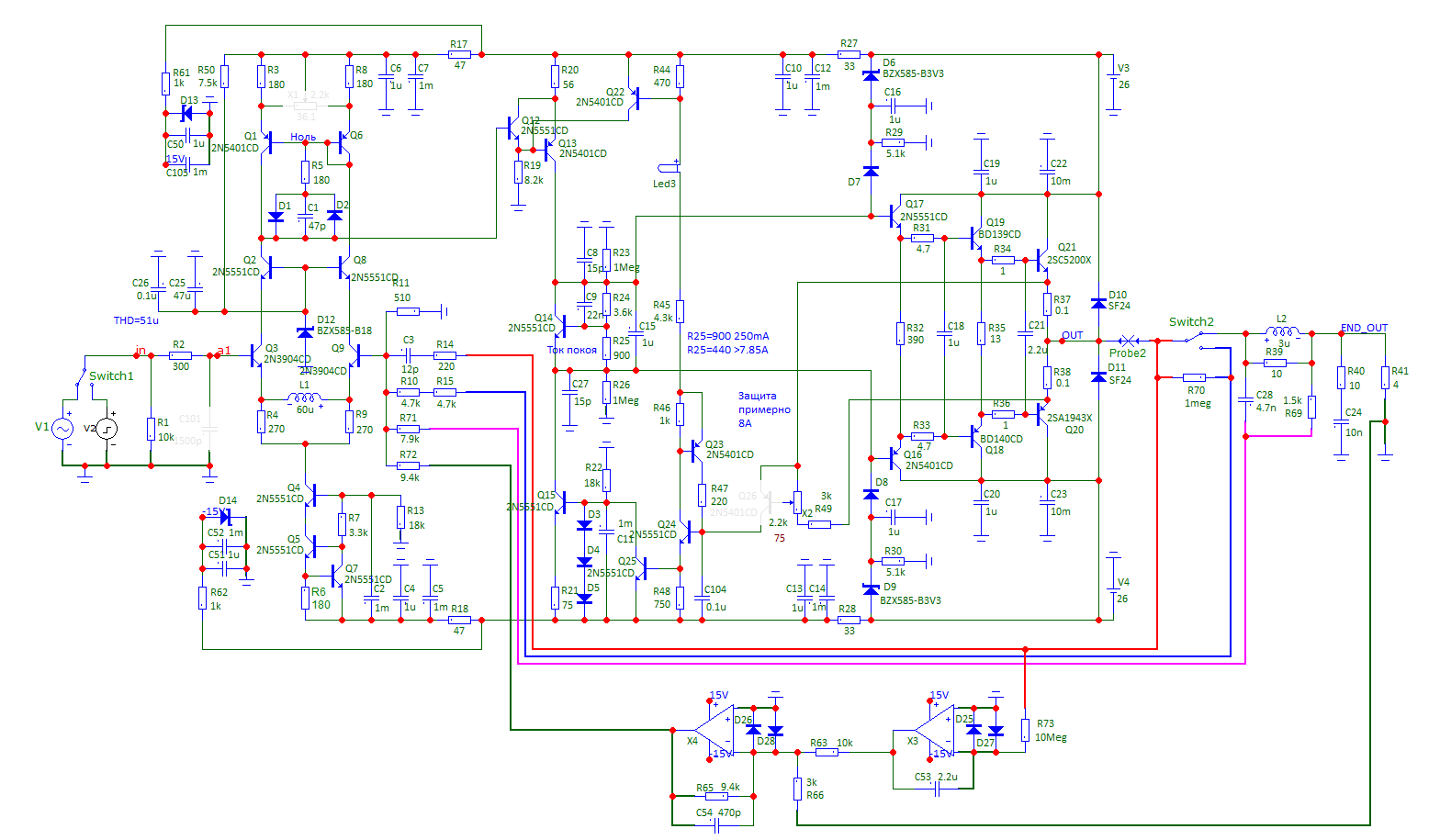The image size is (1440, 840).
Task: Click the Led3 component symbol
Action: pyautogui.click(x=669, y=168)
